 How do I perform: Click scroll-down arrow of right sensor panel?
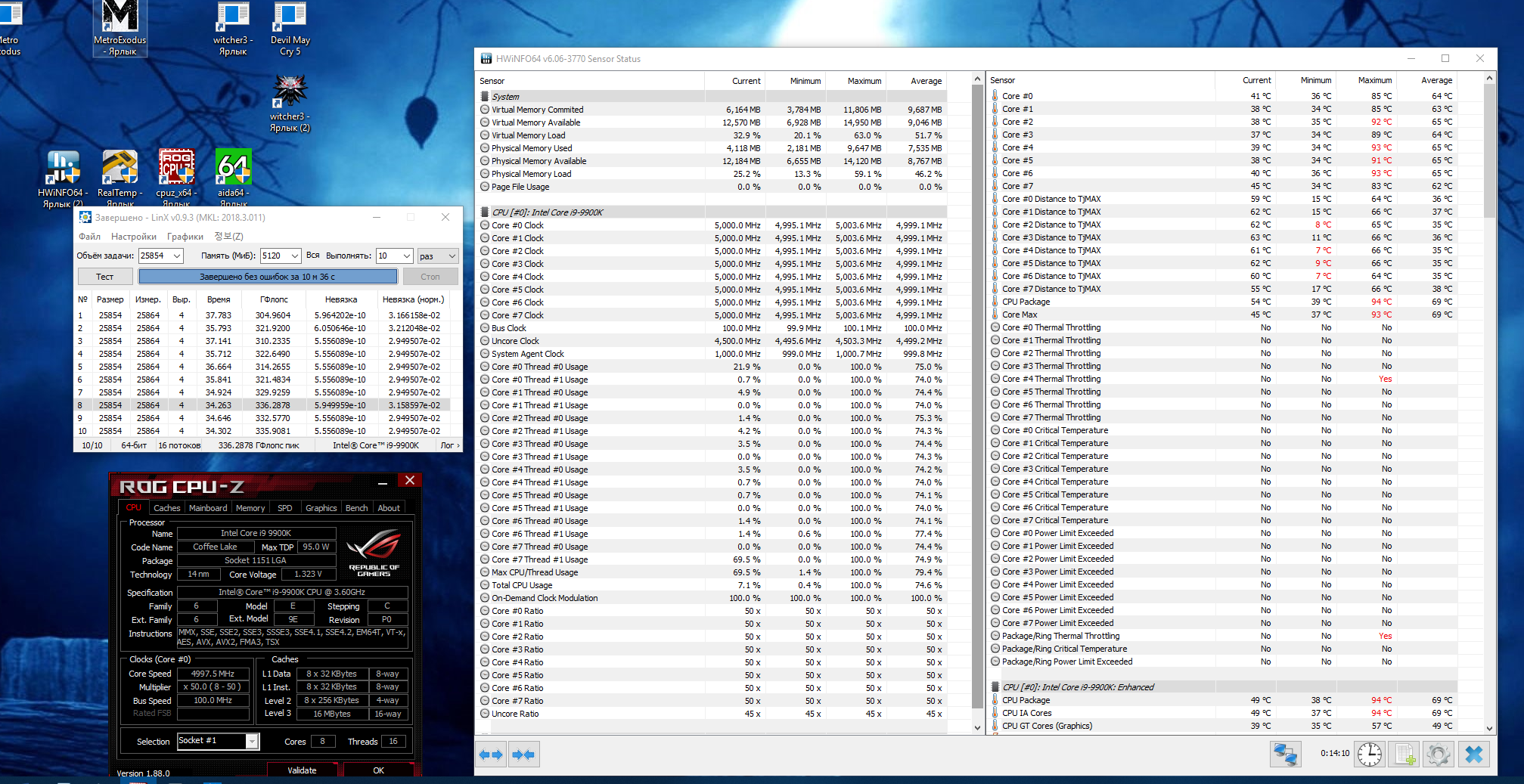pos(1490,729)
